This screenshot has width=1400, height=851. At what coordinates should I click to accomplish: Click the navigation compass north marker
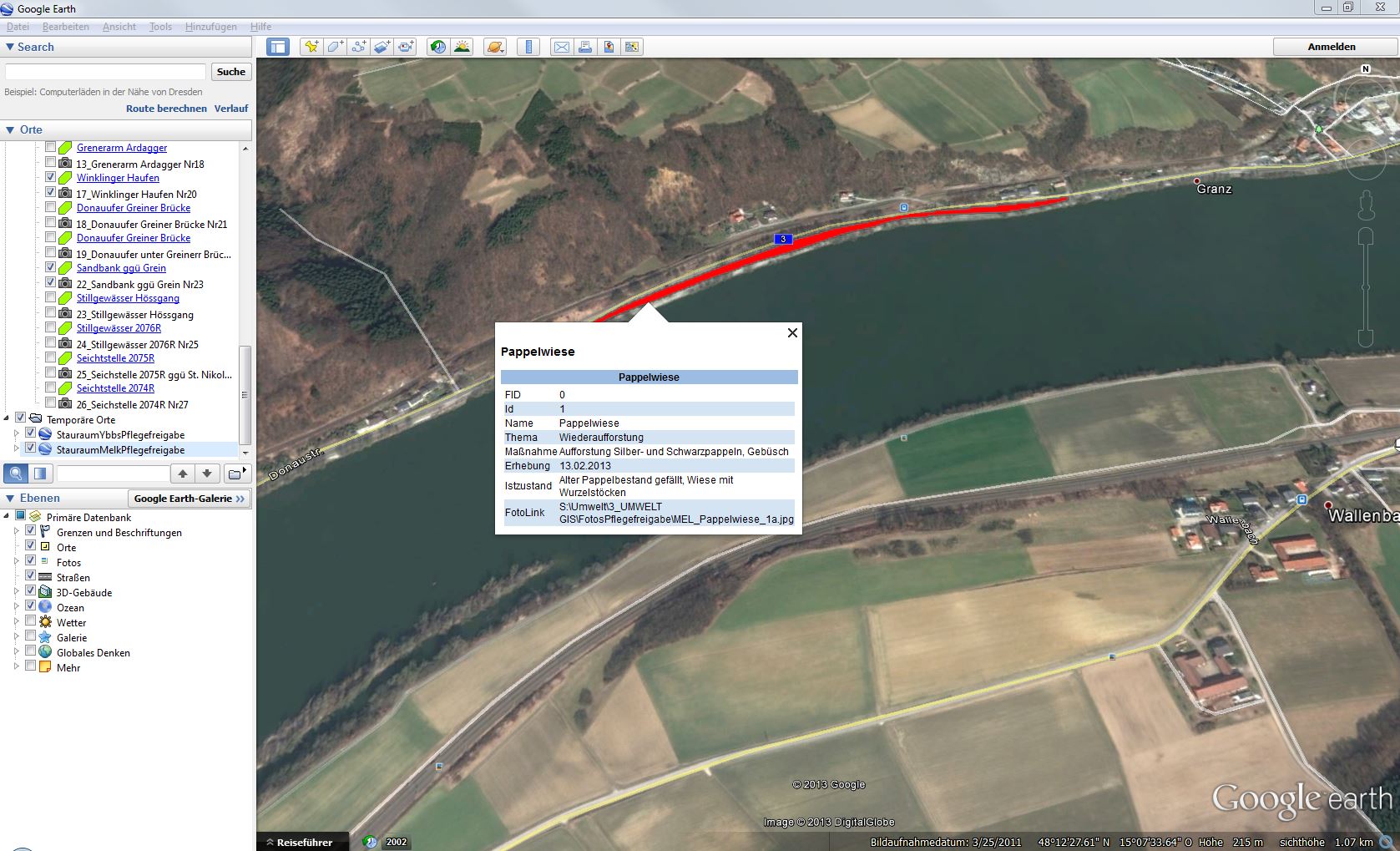tap(1366, 69)
